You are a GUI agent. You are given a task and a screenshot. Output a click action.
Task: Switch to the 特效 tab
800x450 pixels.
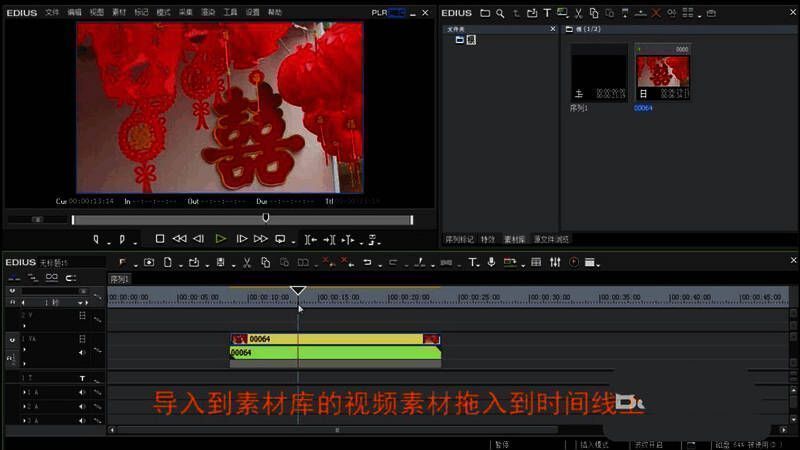pyautogui.click(x=488, y=239)
